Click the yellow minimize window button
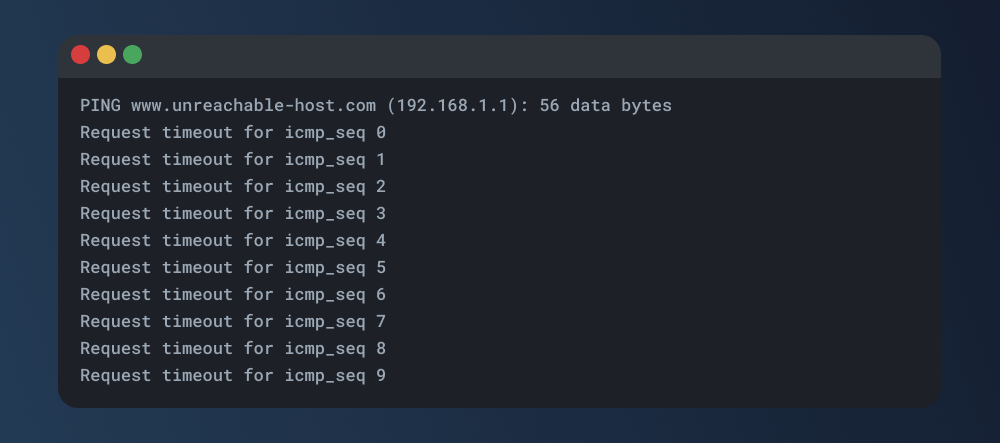The image size is (1000, 443). (x=106, y=55)
